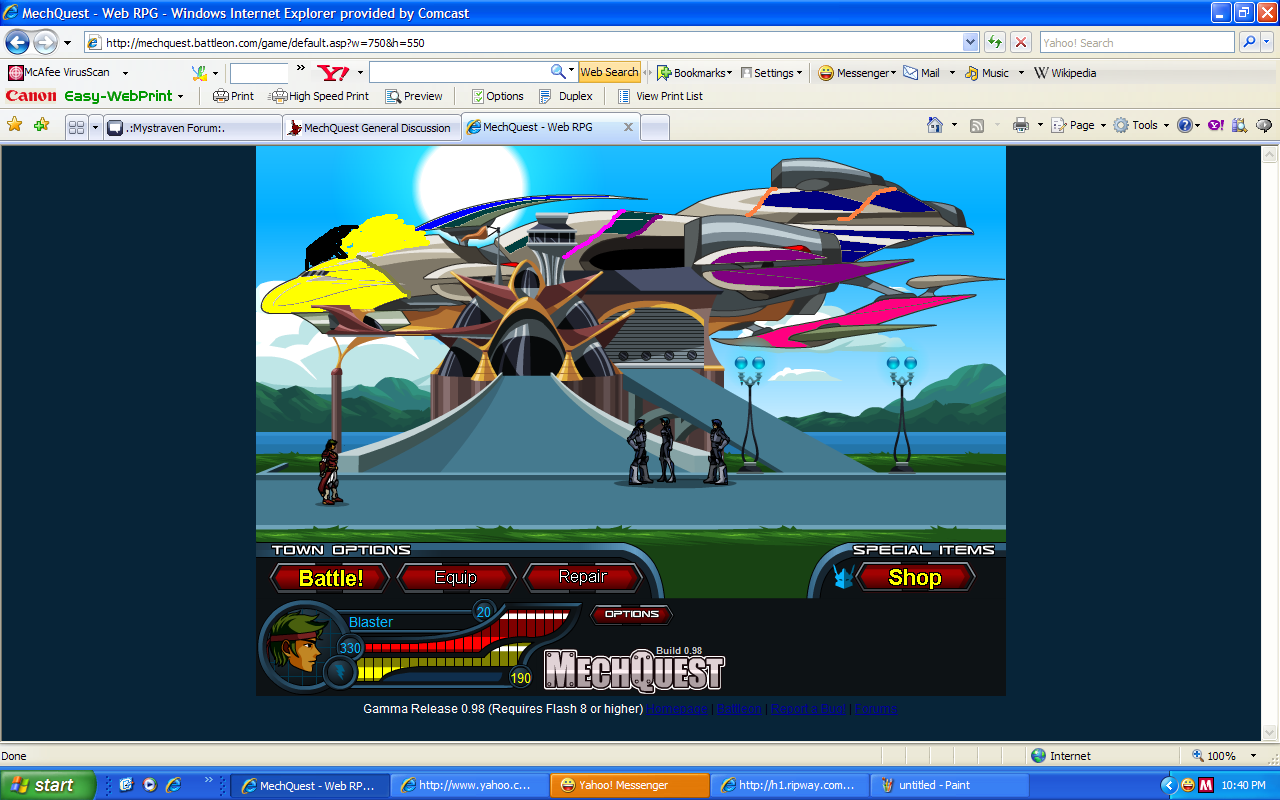Open the Yahoo Bookmarks dropdown

(x=730, y=73)
